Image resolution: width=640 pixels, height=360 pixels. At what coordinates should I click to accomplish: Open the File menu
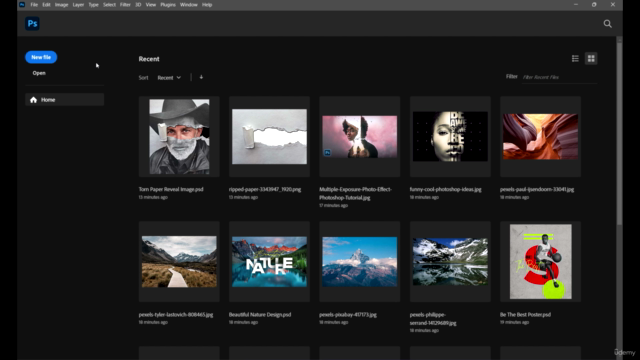click(34, 4)
